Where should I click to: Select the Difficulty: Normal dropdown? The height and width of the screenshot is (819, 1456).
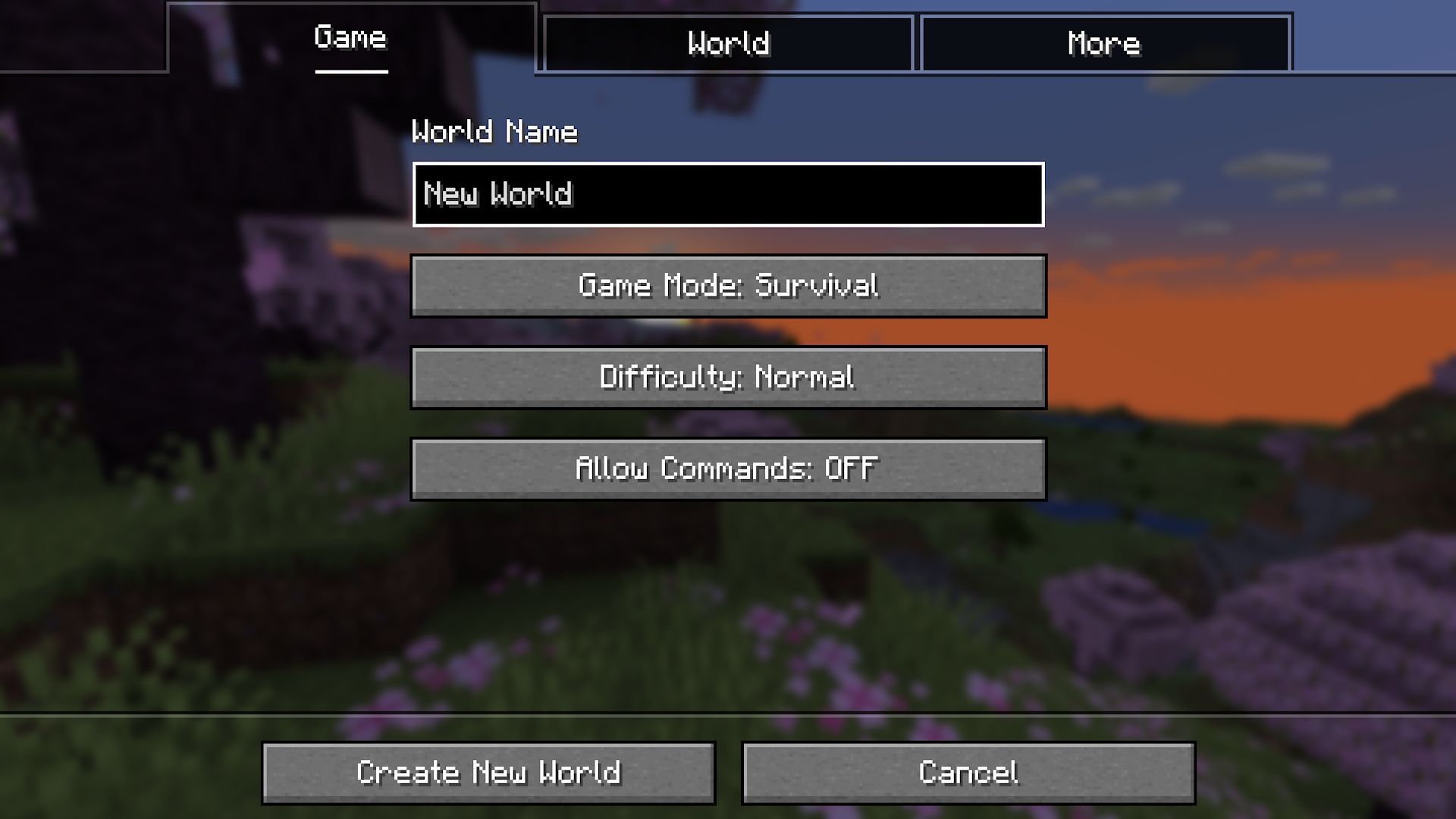(728, 377)
